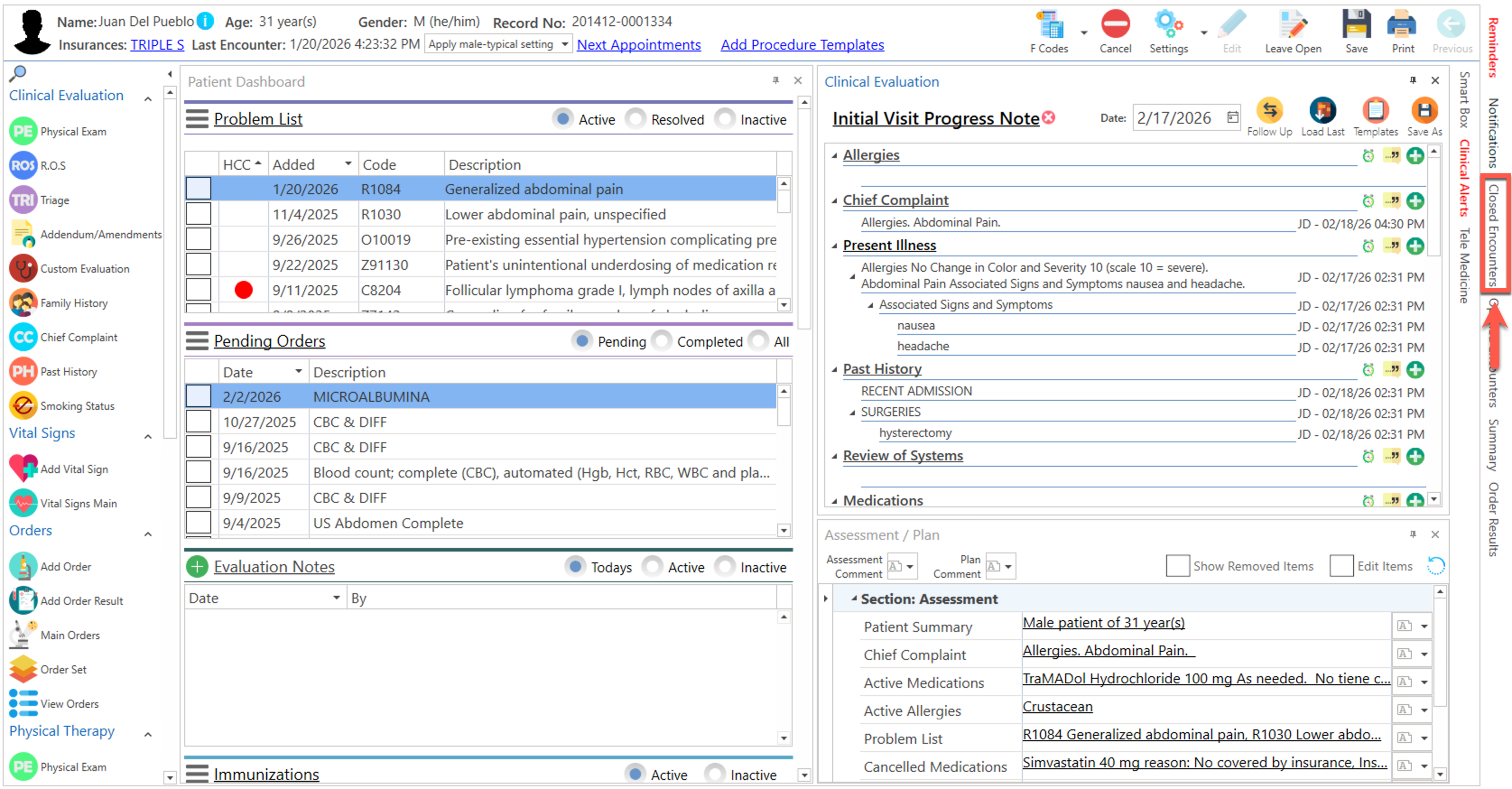Collapse the Vital Signs sidebar group
The height and width of the screenshot is (789, 1512).
point(148,436)
